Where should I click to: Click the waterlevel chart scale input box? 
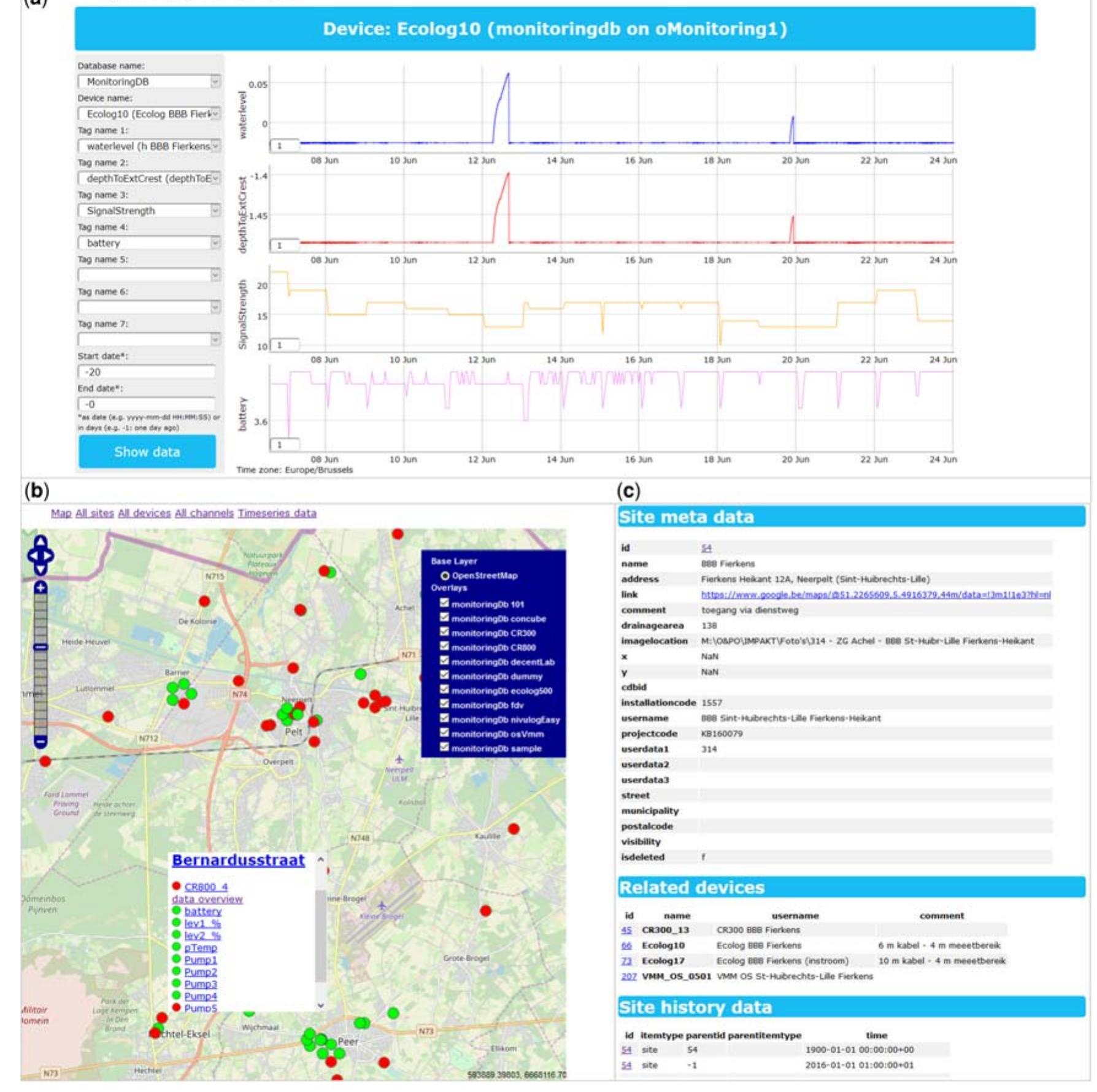285,145
